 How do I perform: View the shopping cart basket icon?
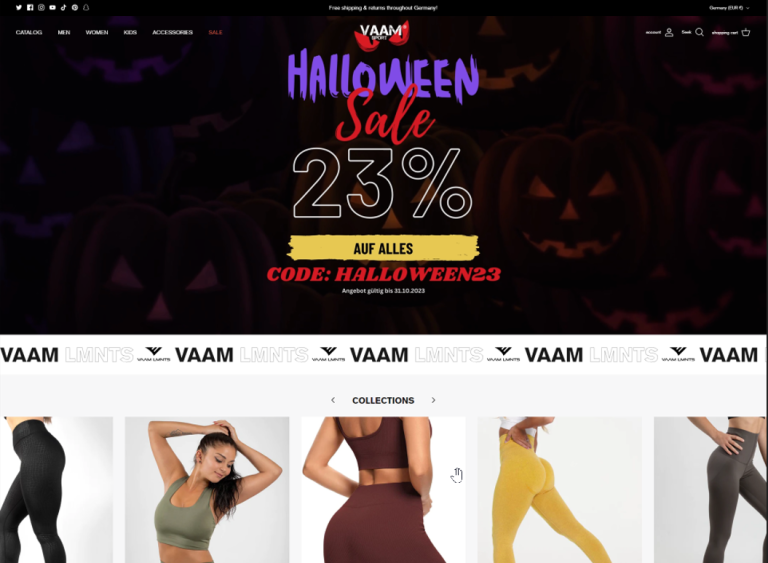point(746,32)
